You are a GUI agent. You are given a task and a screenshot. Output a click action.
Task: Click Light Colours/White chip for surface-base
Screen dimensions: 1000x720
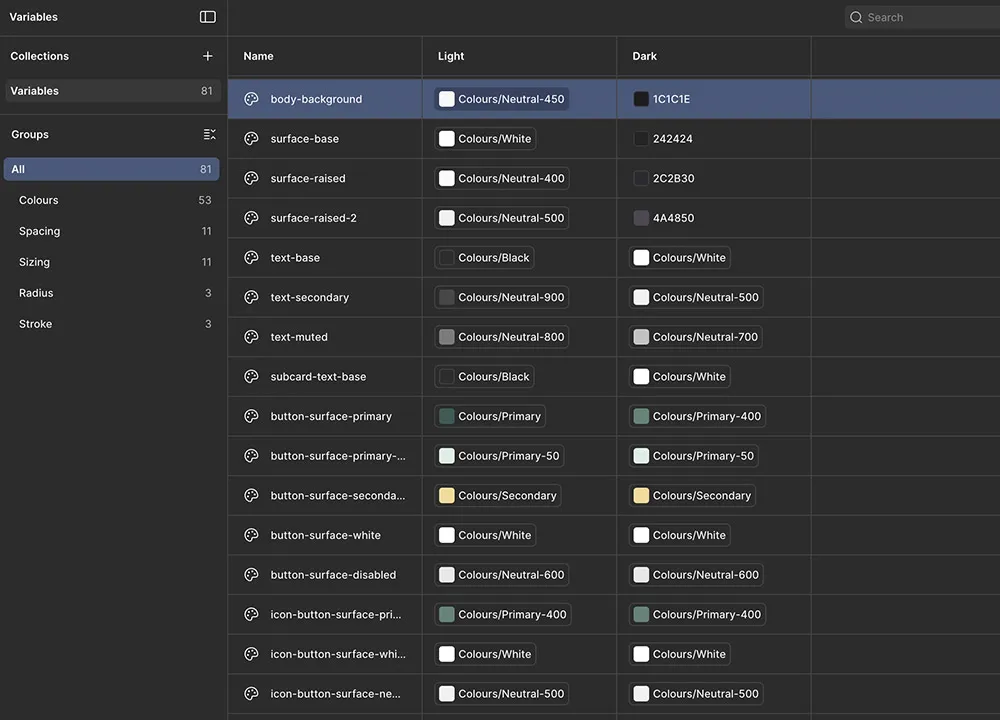(x=485, y=138)
